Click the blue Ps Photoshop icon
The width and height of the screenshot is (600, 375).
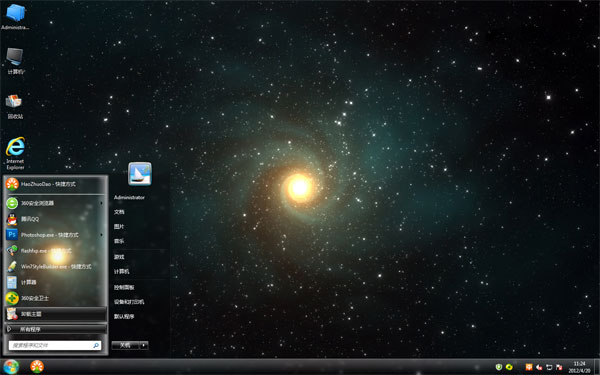12,235
